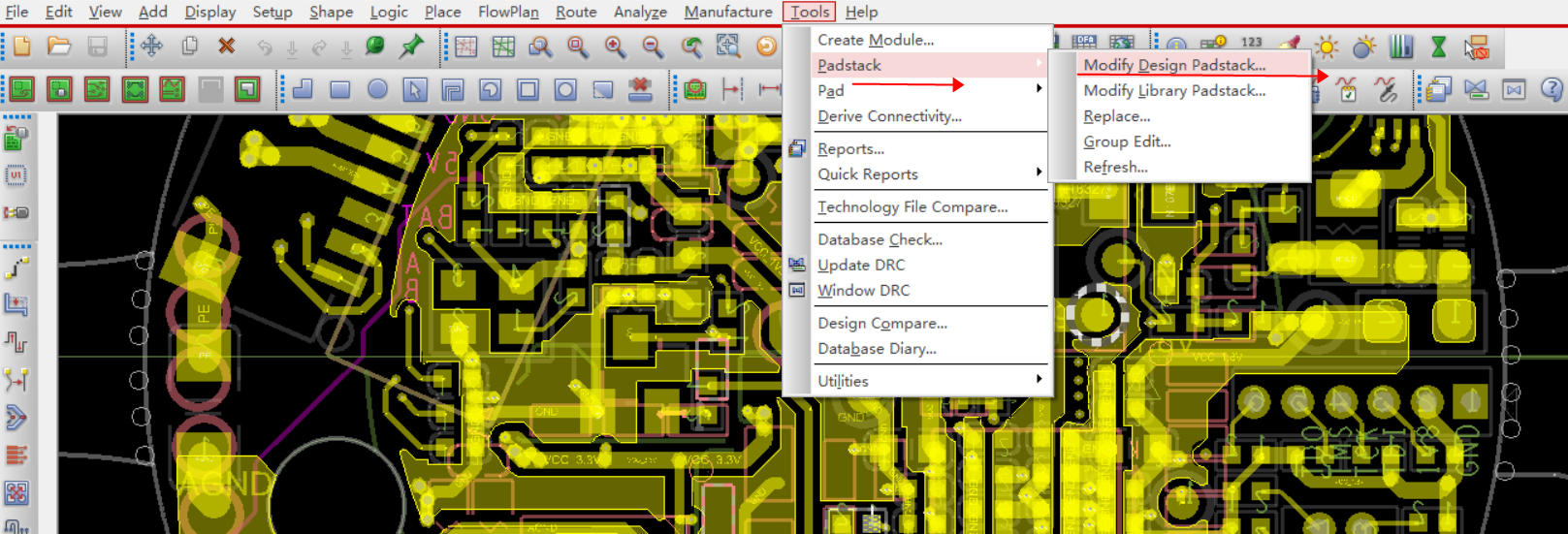The height and width of the screenshot is (534, 1568).
Task: Click the dehighlight dimmed sun icon
Action: pos(1364,47)
